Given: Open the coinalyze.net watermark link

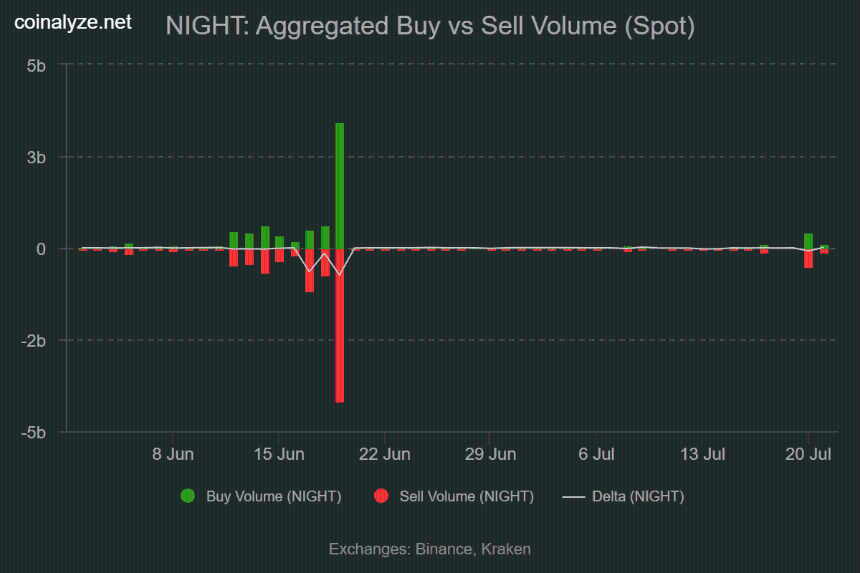Looking at the screenshot, I should (73, 22).
